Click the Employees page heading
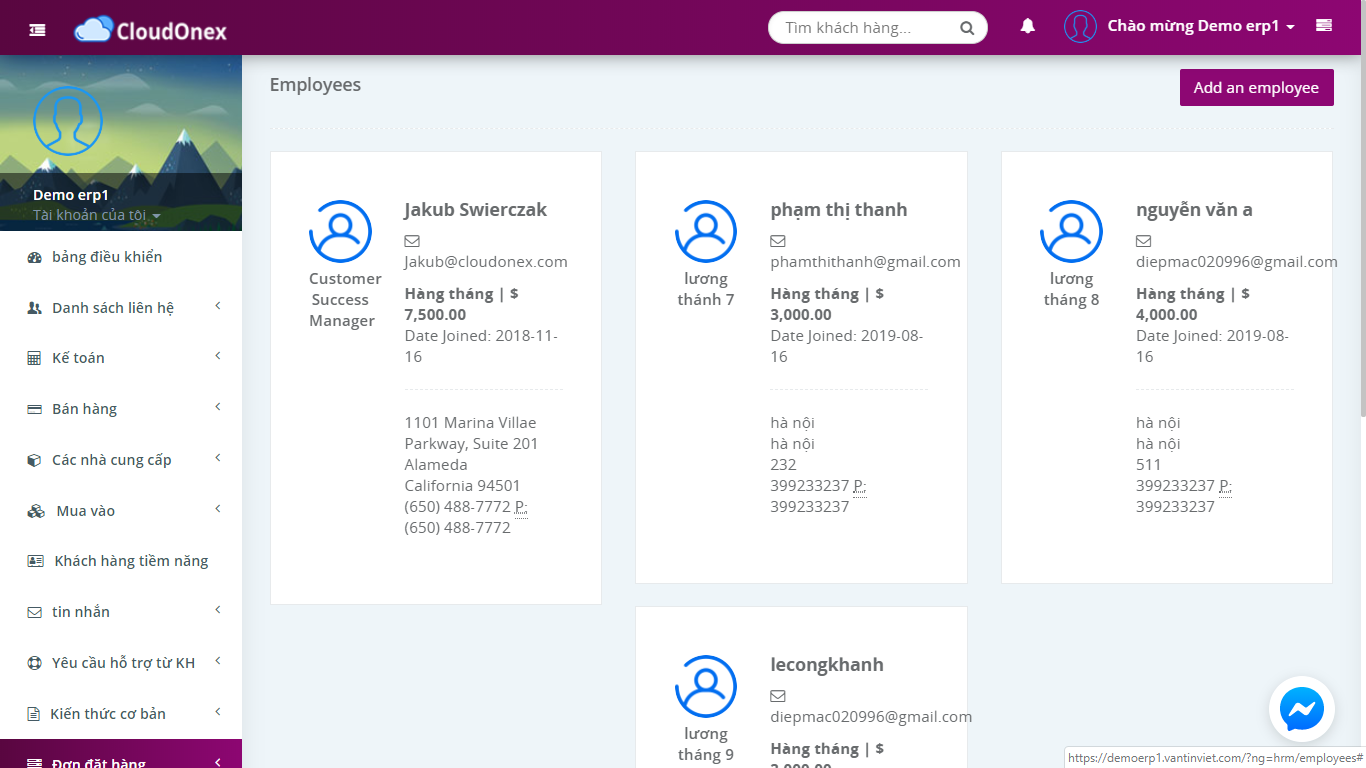1366x768 pixels. [x=315, y=85]
